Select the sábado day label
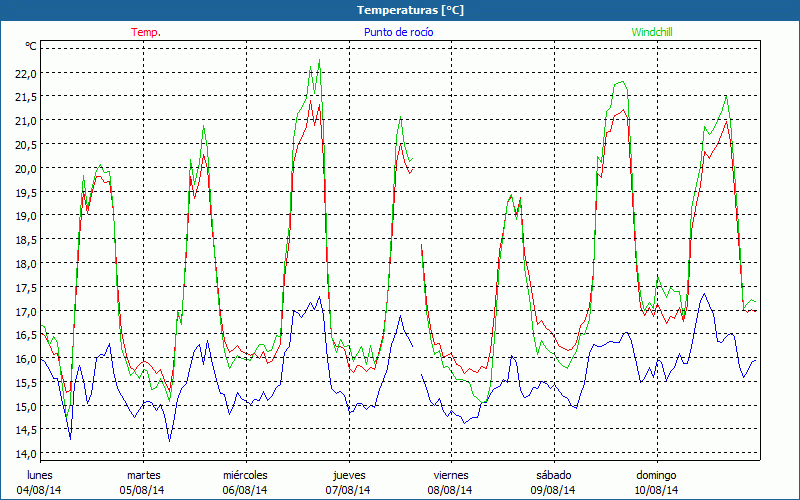The height and width of the screenshot is (500, 800). click(x=553, y=475)
